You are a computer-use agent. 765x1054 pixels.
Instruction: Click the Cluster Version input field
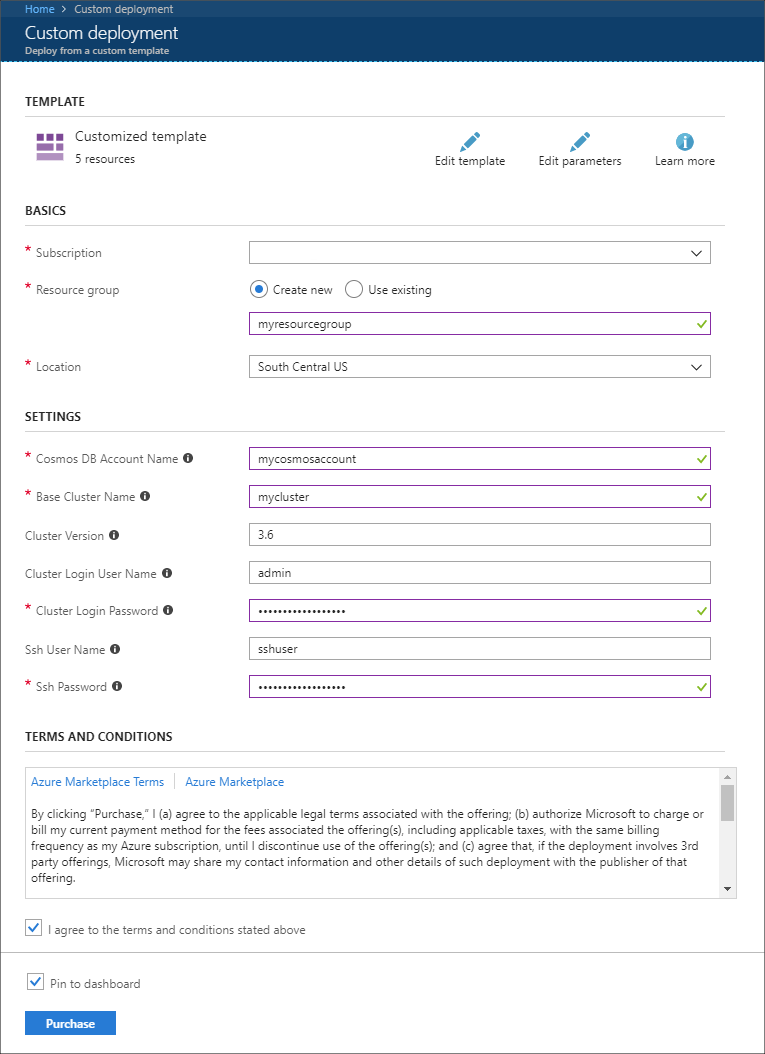click(x=479, y=535)
